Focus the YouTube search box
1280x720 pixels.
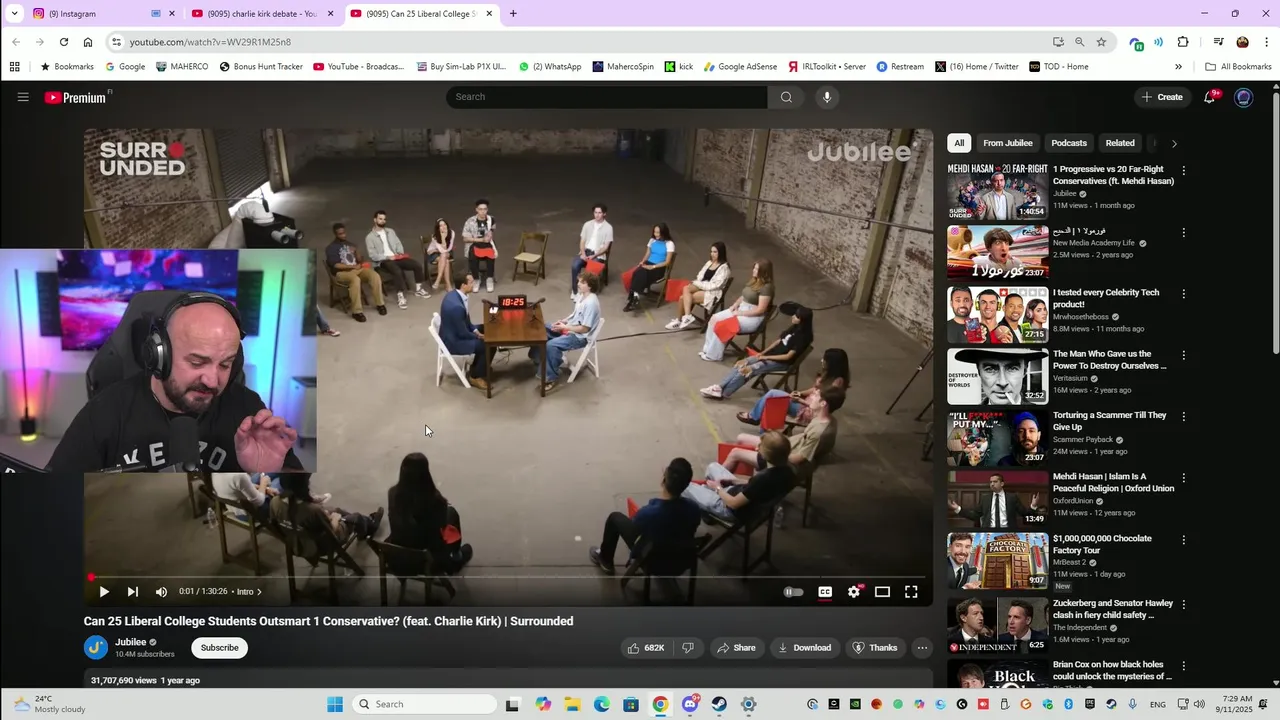[607, 97]
